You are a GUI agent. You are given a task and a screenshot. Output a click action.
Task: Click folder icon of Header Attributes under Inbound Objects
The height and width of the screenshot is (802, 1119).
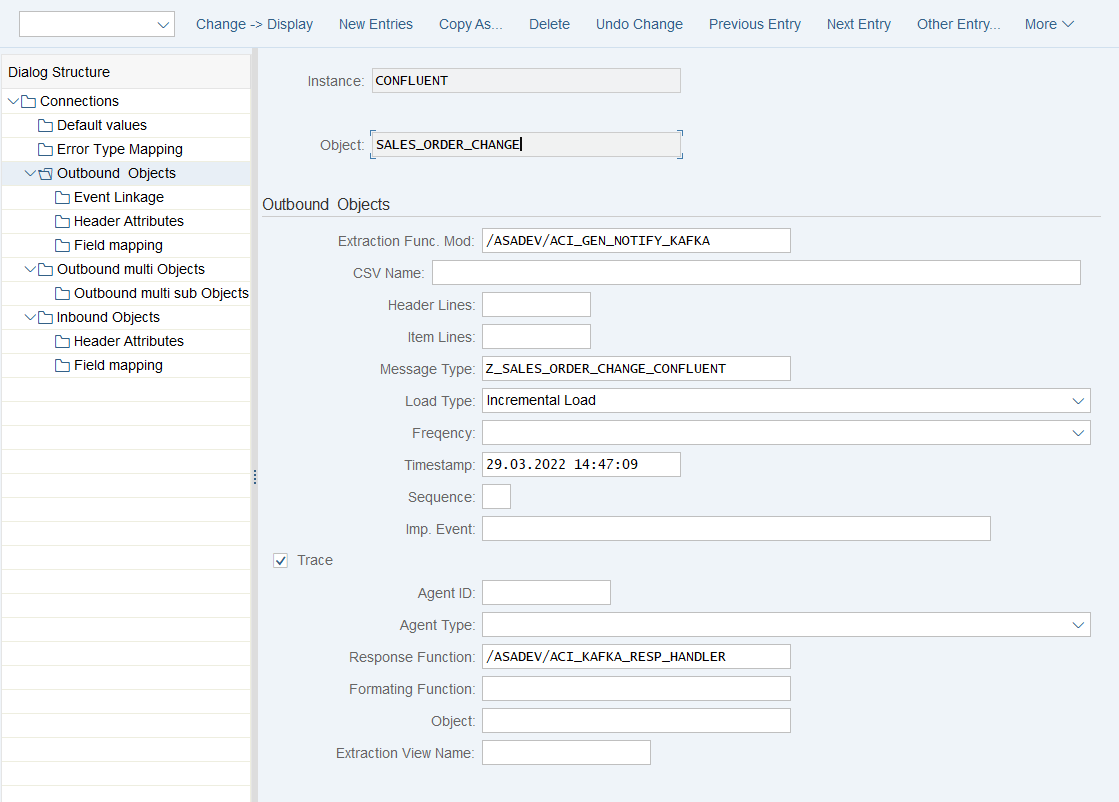[x=63, y=341]
